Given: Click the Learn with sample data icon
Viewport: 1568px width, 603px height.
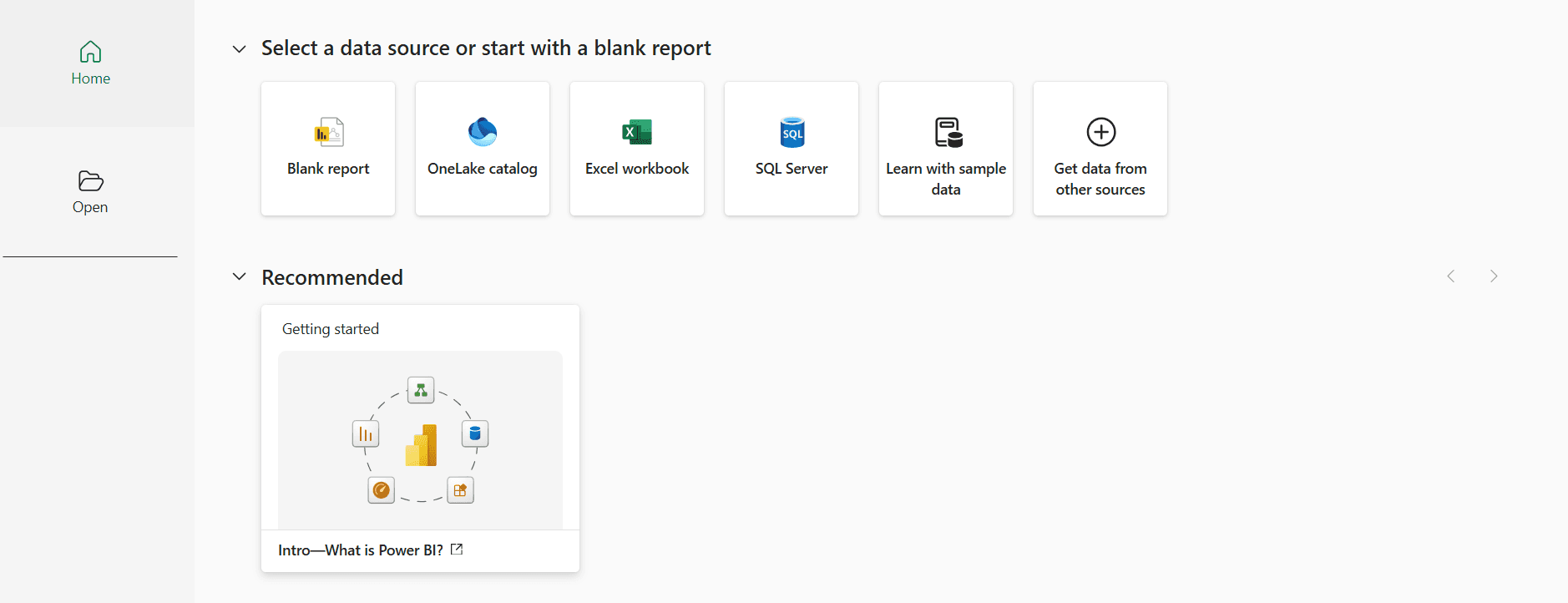Looking at the screenshot, I should click(x=948, y=132).
